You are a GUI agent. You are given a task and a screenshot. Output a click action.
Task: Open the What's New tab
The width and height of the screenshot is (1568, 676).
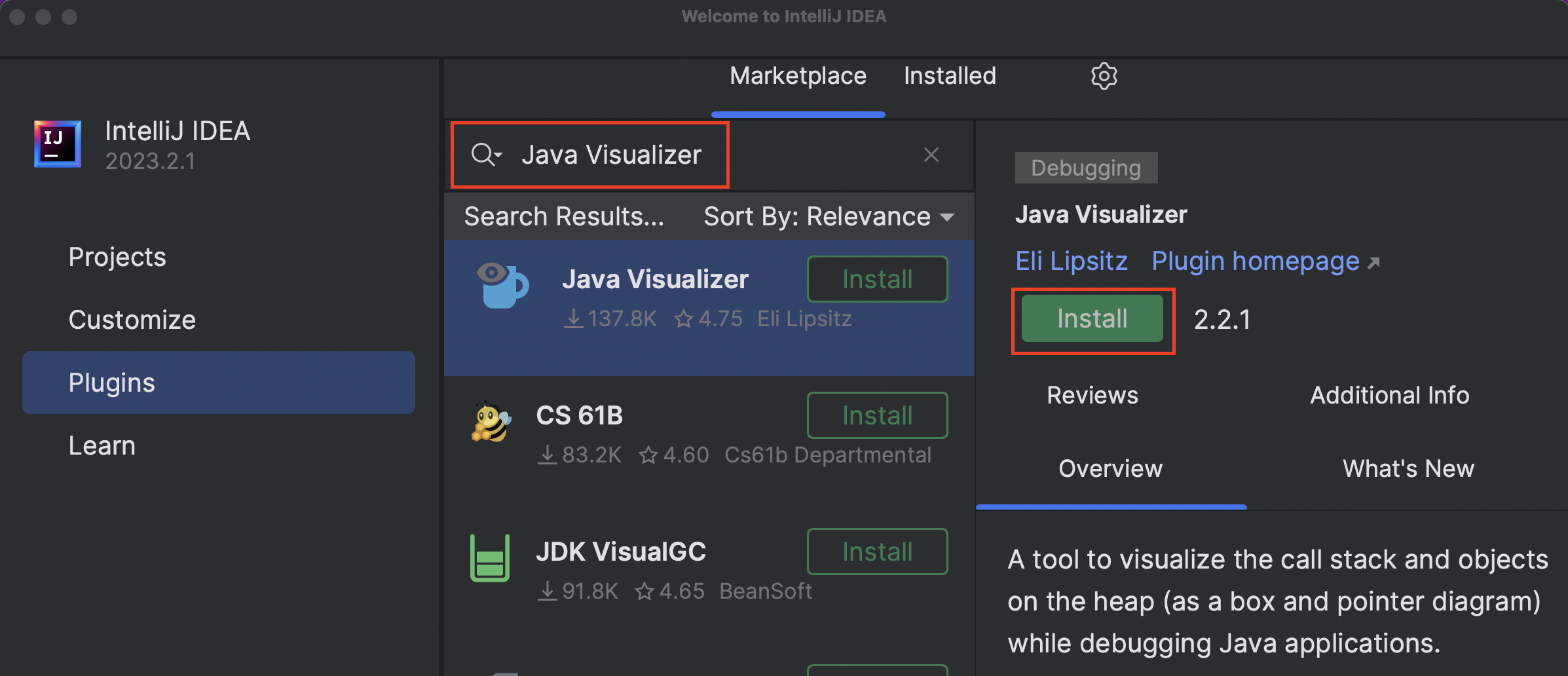click(1408, 468)
